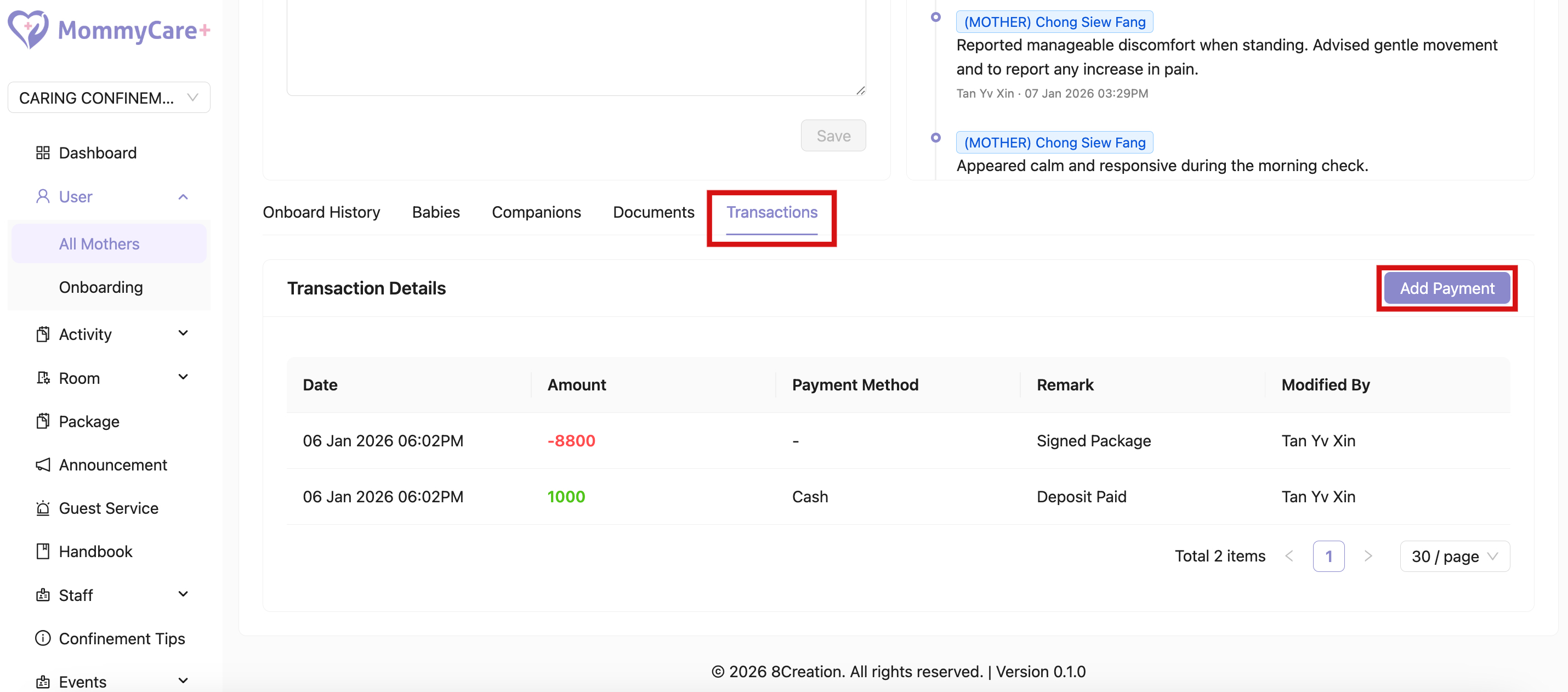Click the Room door icon
Screen dimensions: 1568x692
(43, 378)
